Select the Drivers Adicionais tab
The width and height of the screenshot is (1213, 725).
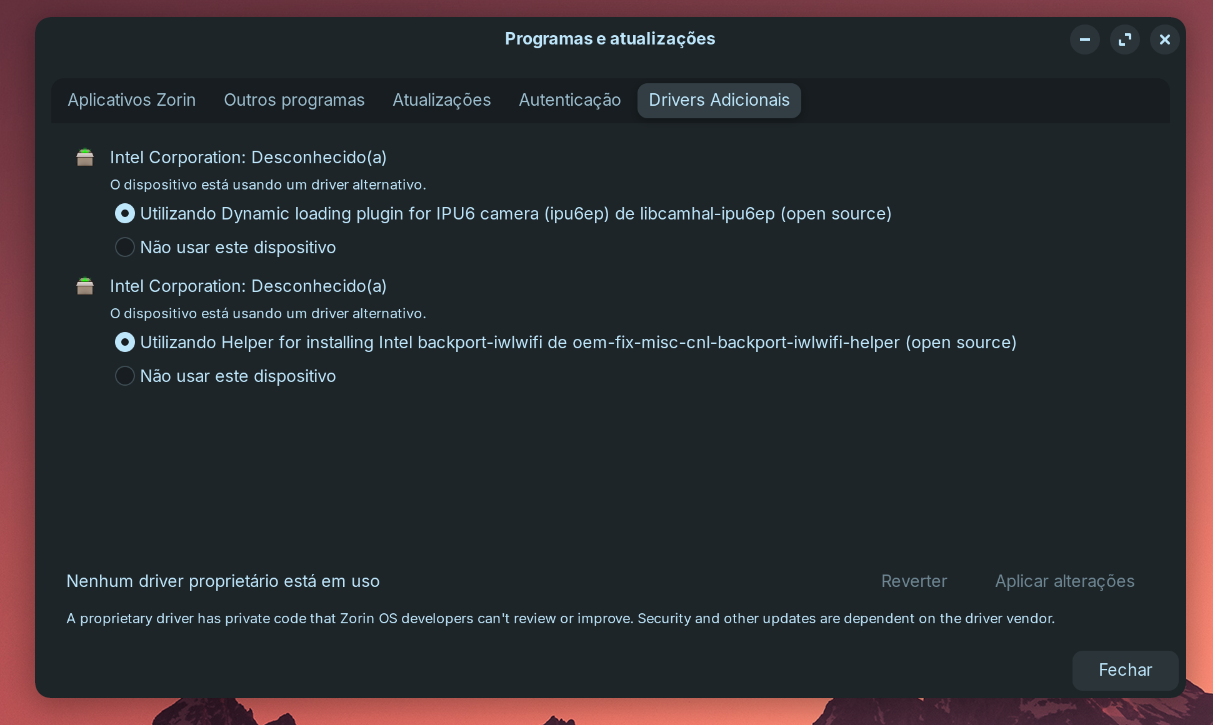click(719, 100)
